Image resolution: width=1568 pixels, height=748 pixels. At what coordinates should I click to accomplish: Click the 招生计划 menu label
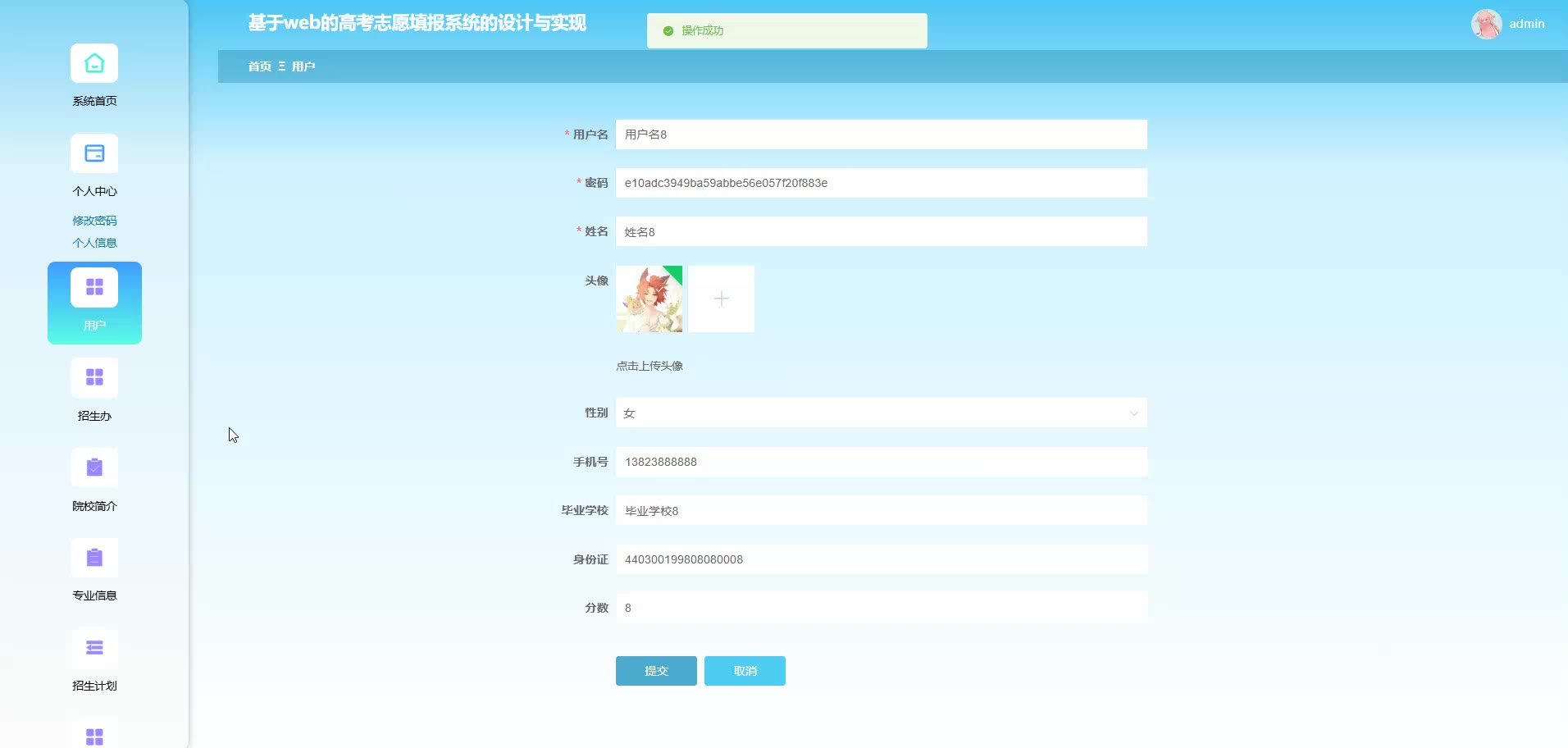(94, 686)
